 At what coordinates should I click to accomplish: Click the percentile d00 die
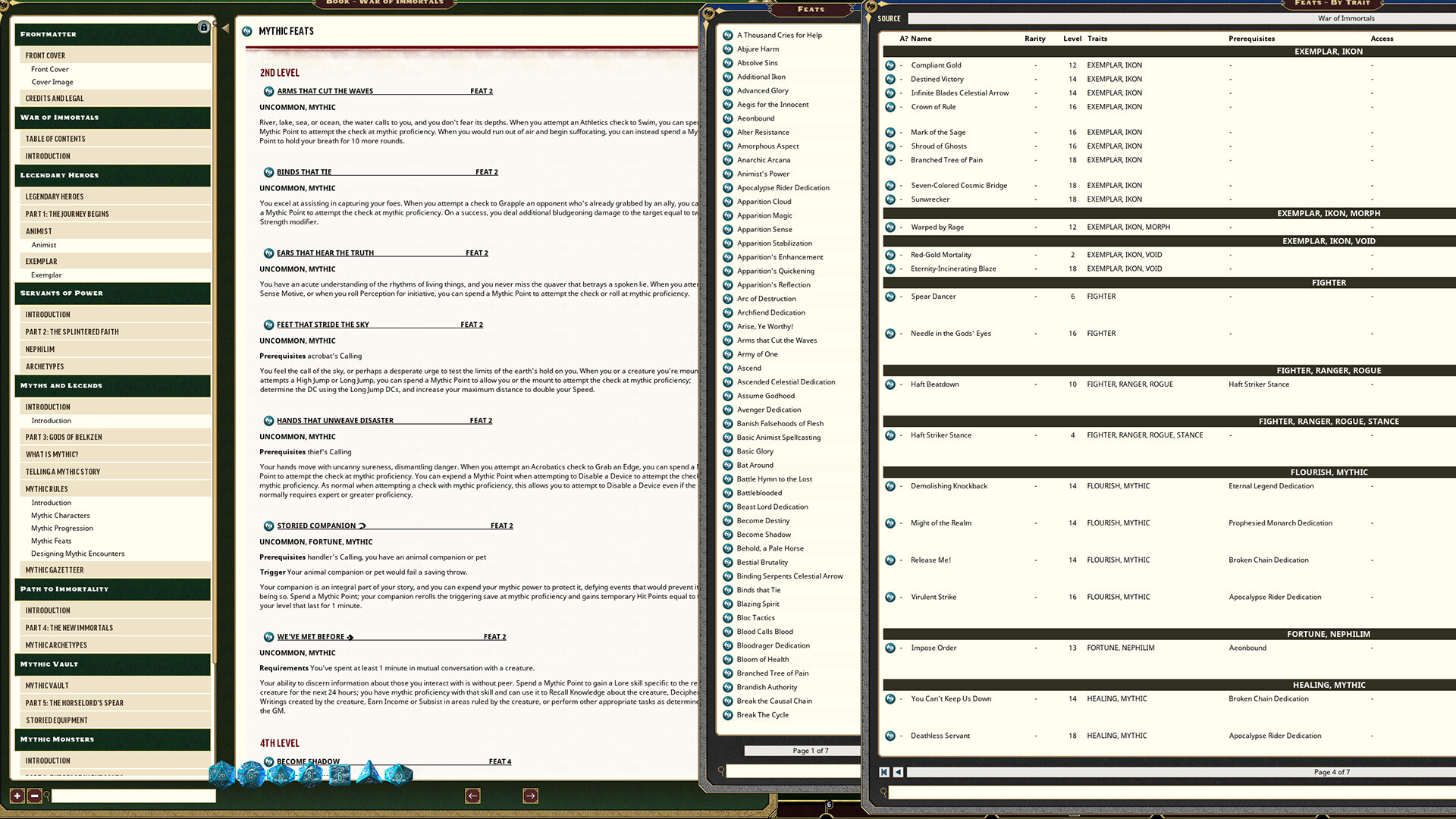pos(399,775)
